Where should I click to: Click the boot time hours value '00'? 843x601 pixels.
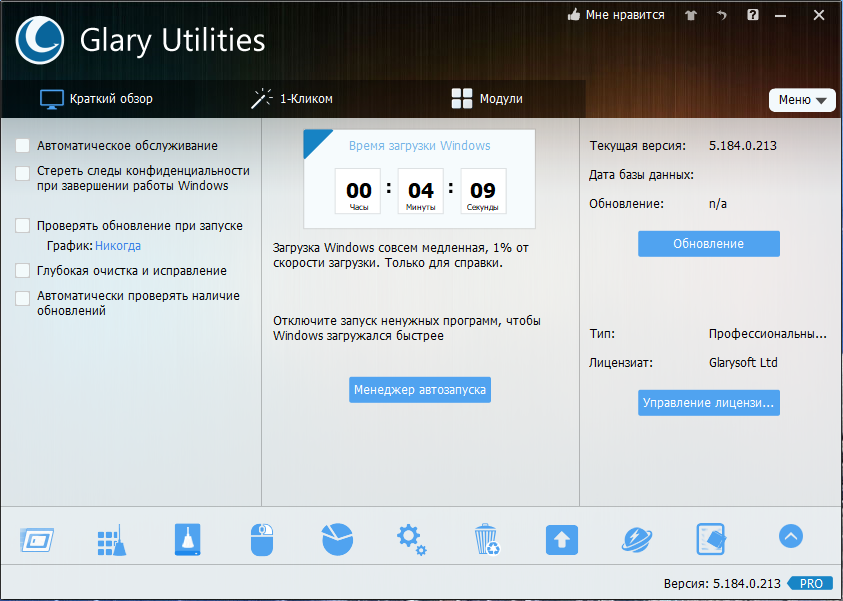coord(359,190)
